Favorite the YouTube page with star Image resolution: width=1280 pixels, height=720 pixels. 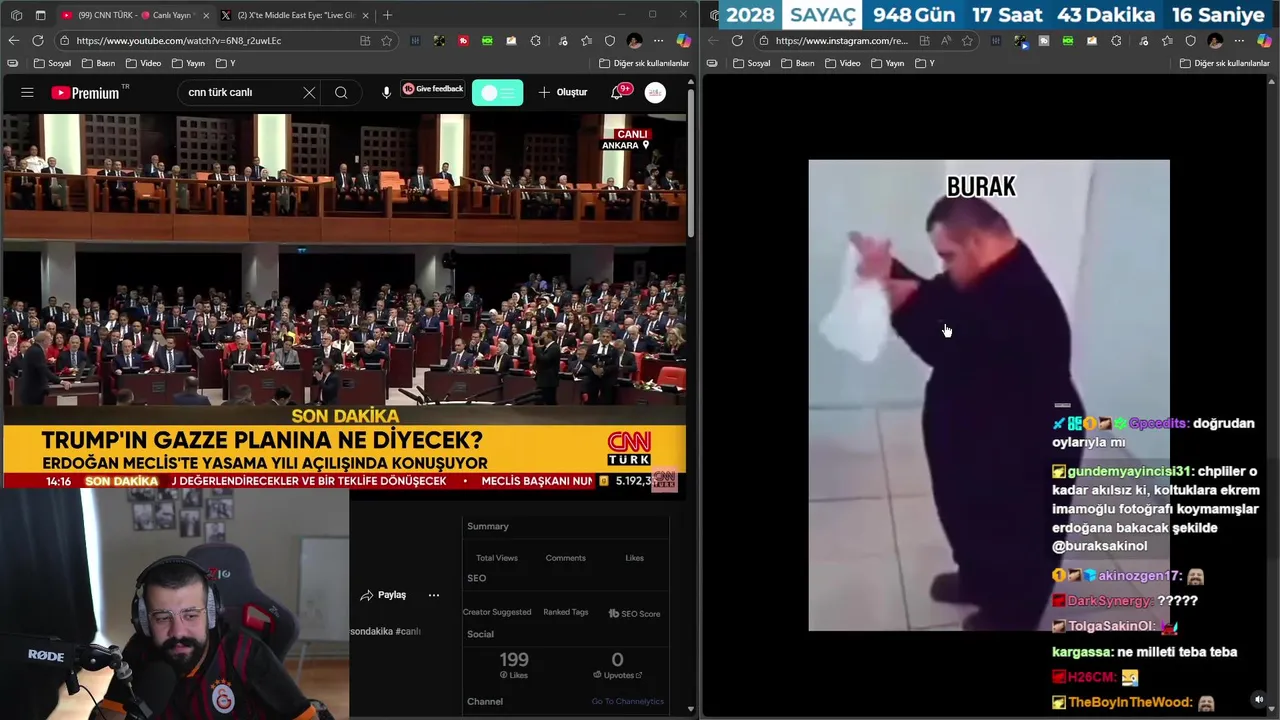click(x=386, y=41)
